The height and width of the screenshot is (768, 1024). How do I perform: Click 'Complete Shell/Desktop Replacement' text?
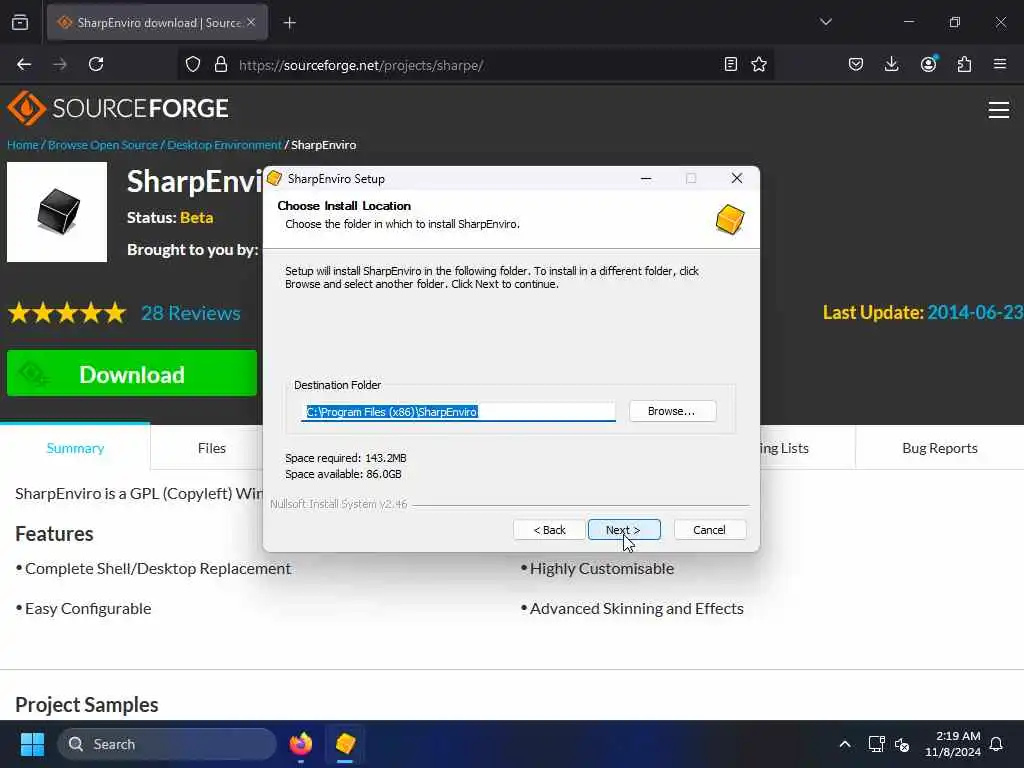[x=158, y=568]
